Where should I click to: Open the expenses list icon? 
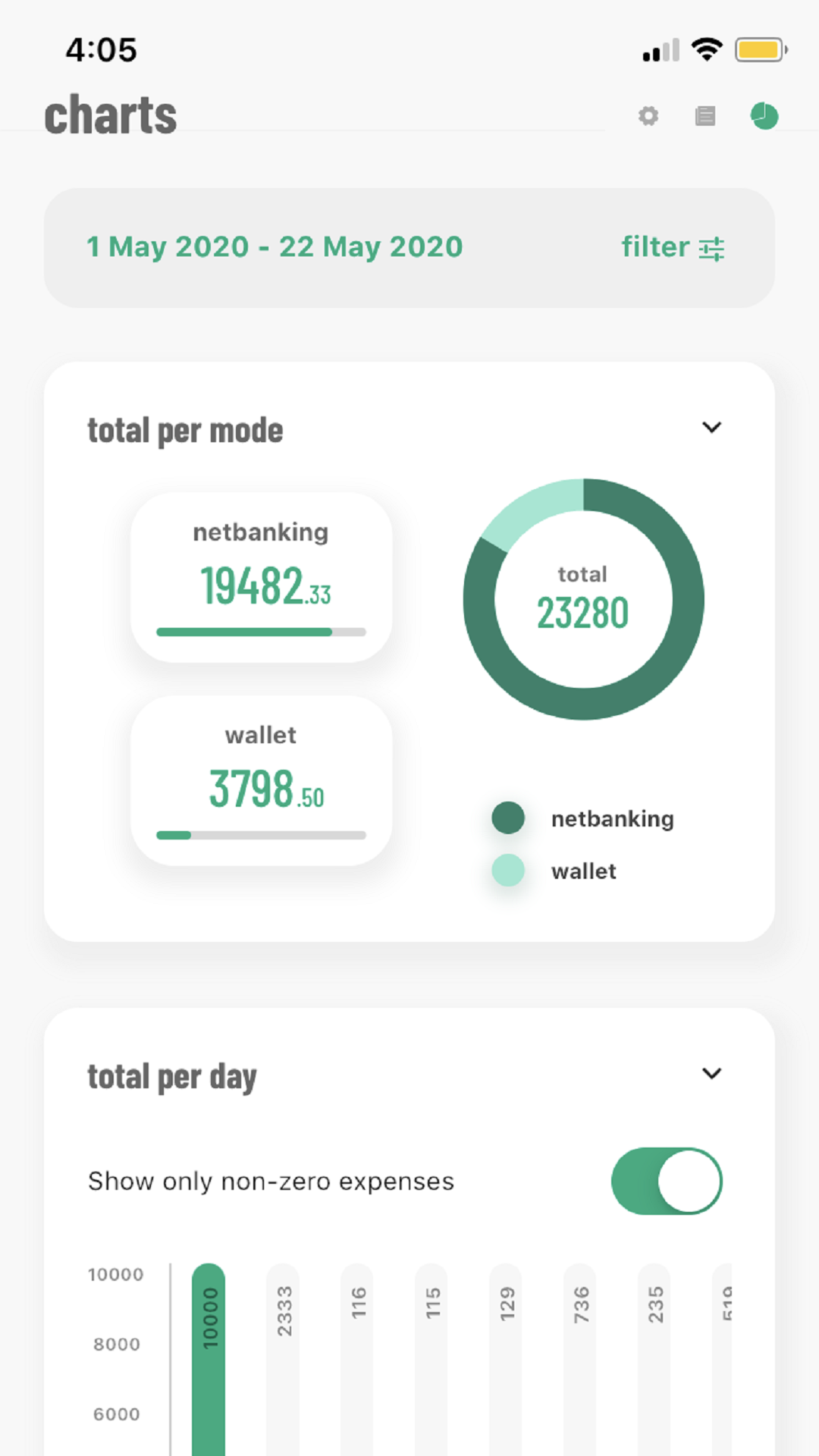click(x=705, y=116)
